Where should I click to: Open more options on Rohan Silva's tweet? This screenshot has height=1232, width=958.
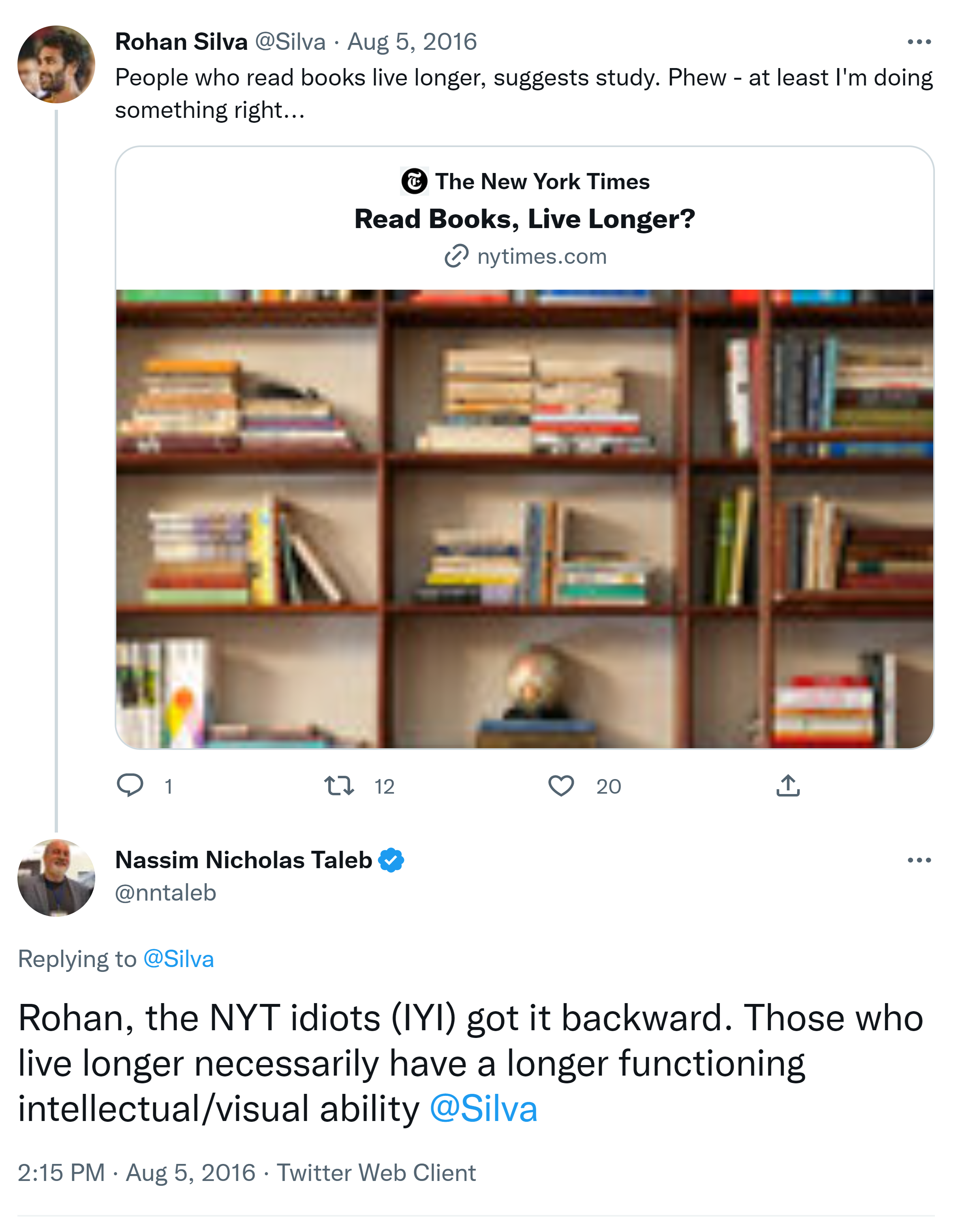919,42
